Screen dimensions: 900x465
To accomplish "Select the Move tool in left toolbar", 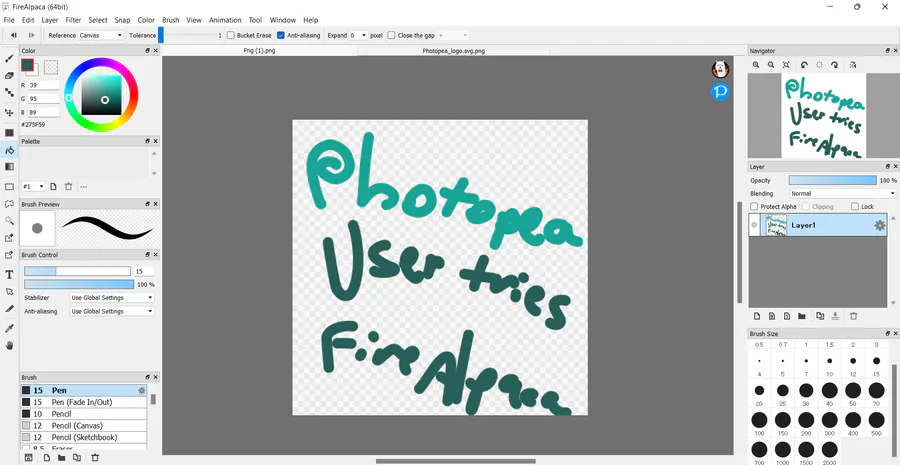I will pos(9,113).
